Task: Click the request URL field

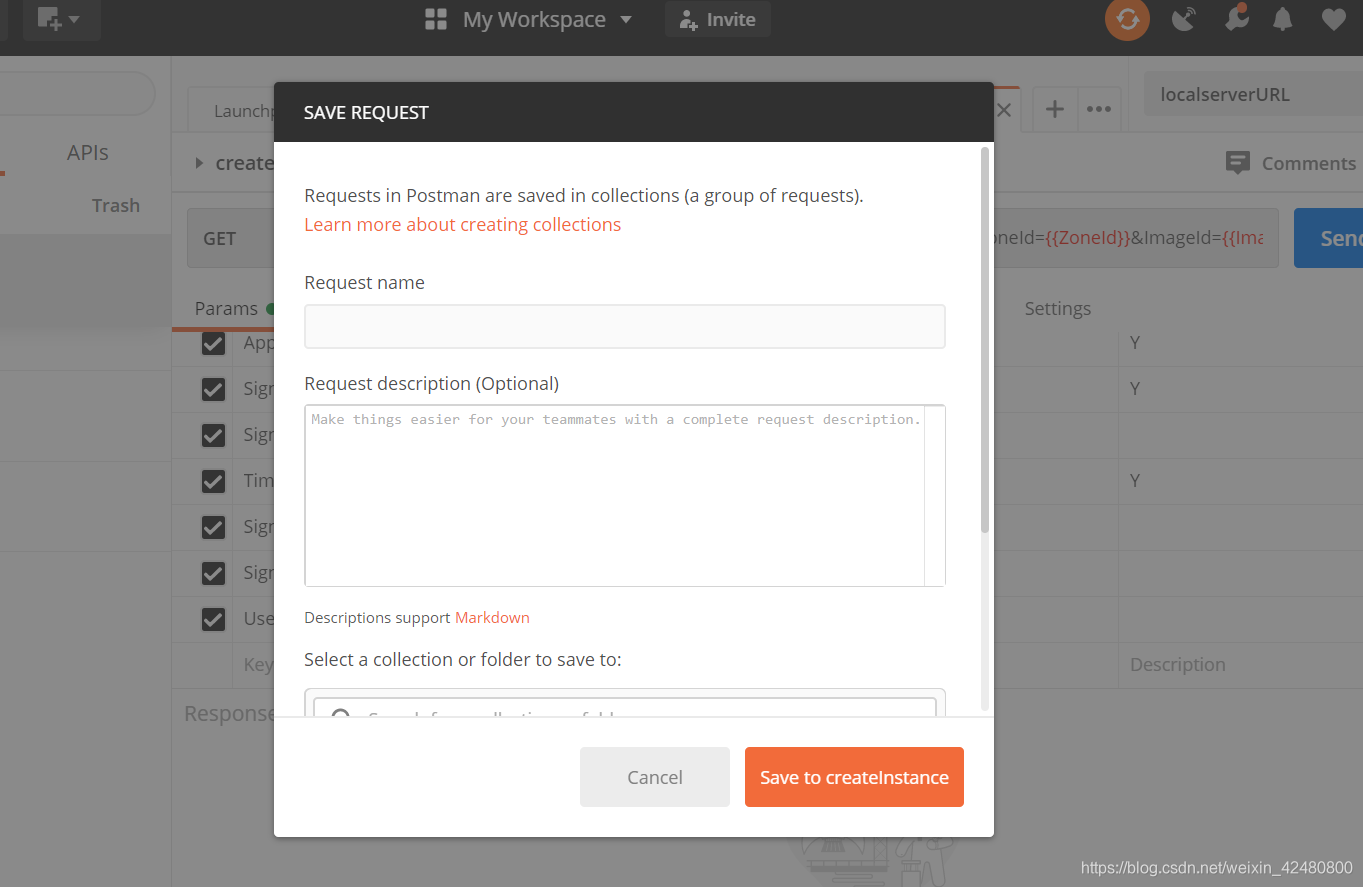Action: (x=1136, y=238)
